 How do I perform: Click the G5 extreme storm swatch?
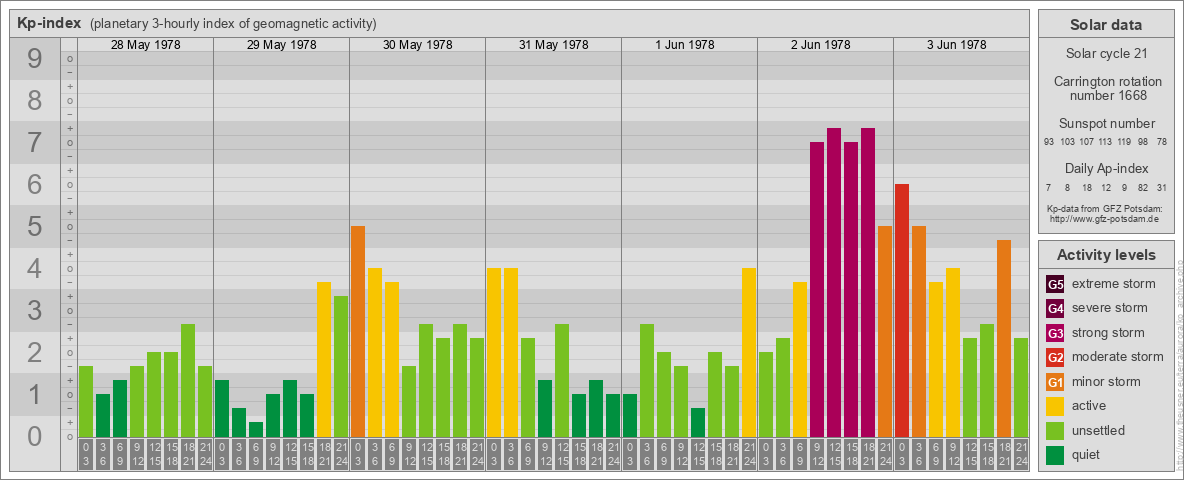1055,285
